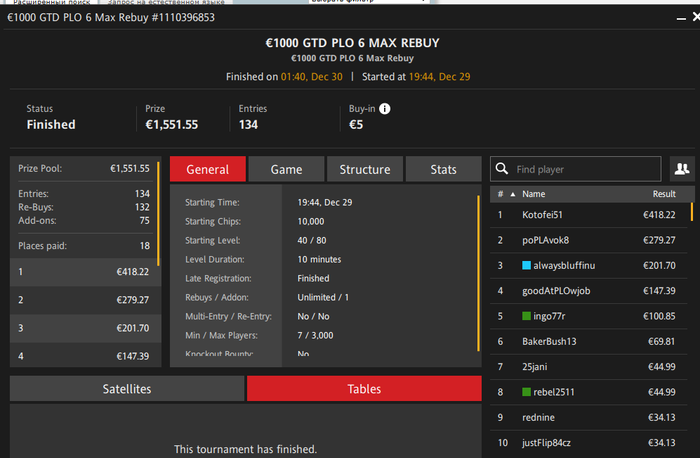Viewport: 700px width, 458px height.
Task: Click the magnifier icon in Find player
Action: point(502,169)
